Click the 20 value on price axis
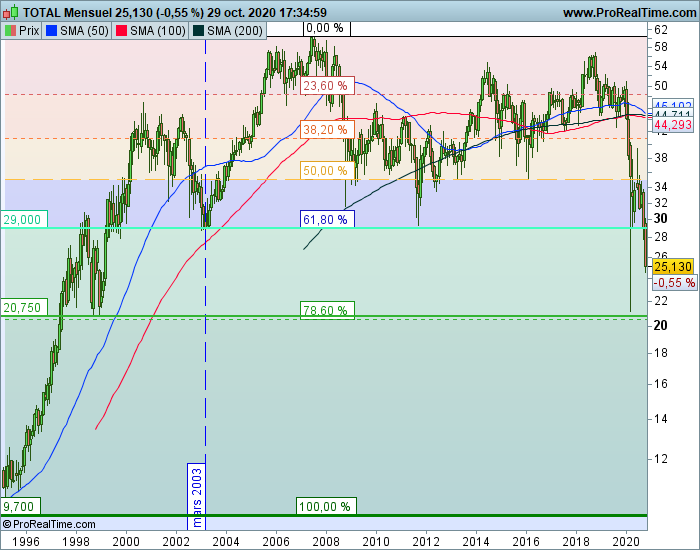 (x=661, y=325)
